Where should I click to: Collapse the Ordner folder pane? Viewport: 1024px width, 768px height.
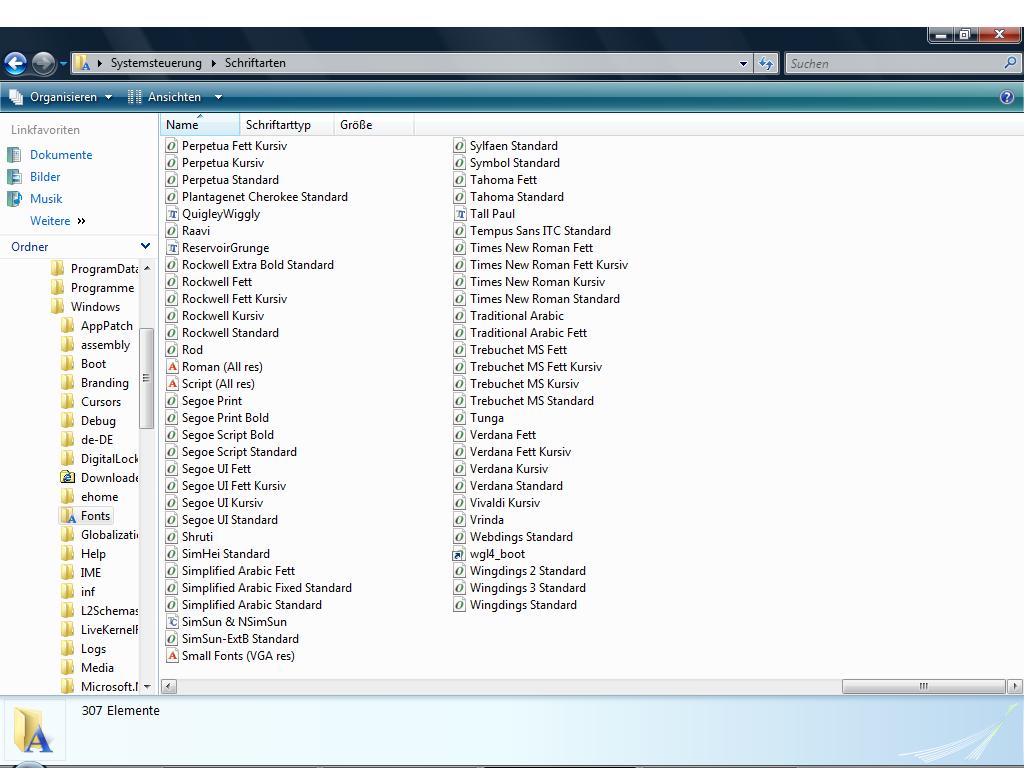tap(145, 246)
